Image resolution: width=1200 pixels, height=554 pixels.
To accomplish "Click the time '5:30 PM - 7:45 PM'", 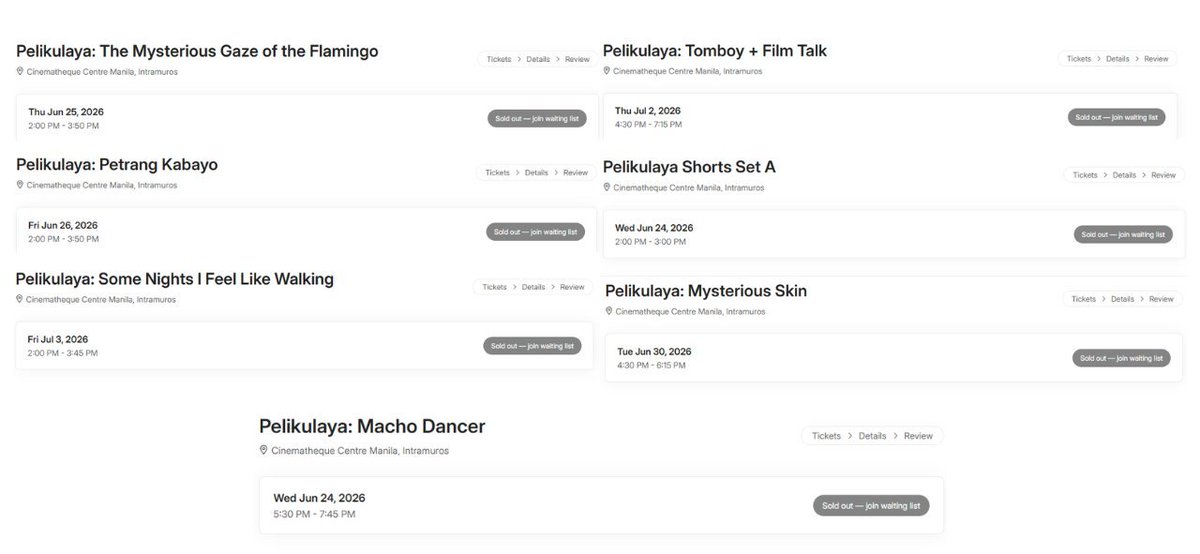I will point(314,514).
